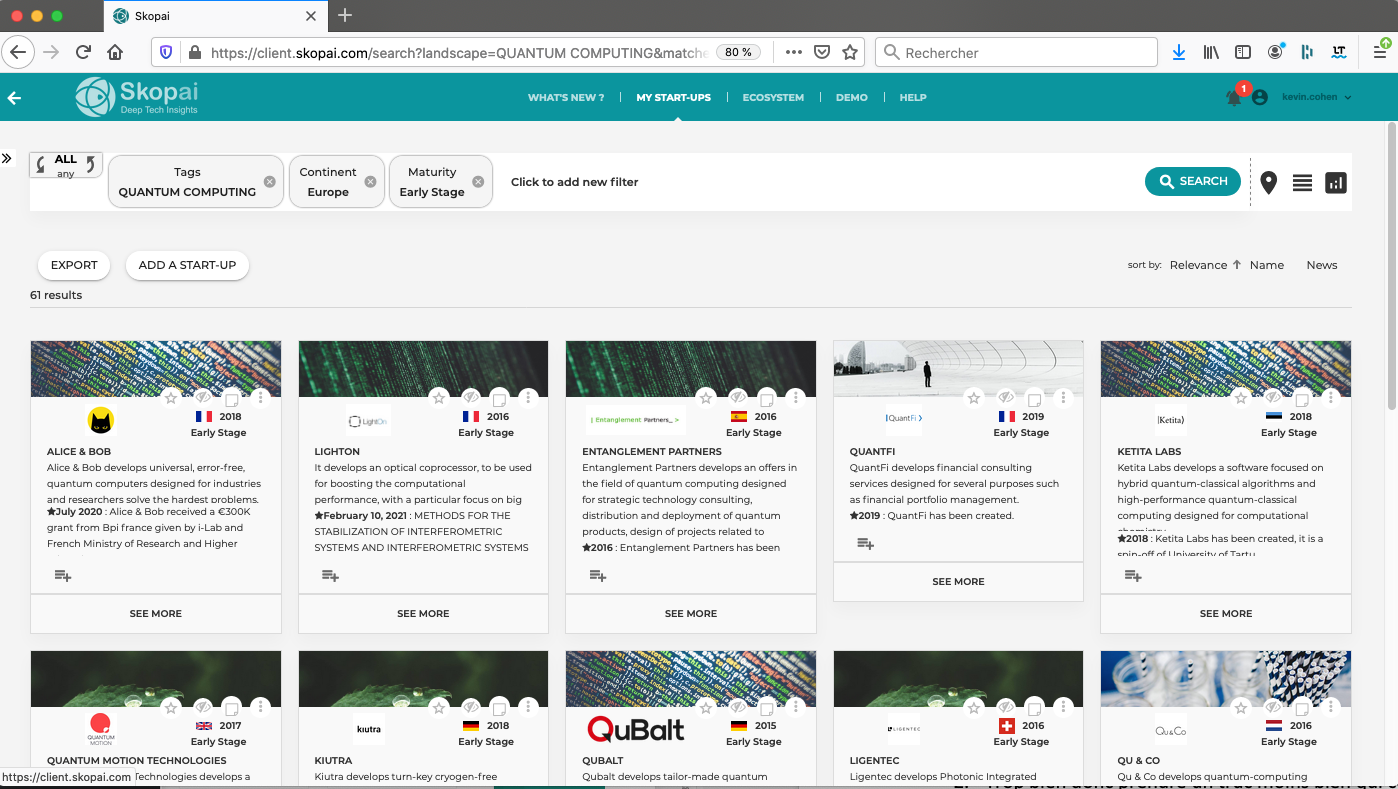Switch to list view
The width and height of the screenshot is (1398, 789).
click(x=1302, y=183)
